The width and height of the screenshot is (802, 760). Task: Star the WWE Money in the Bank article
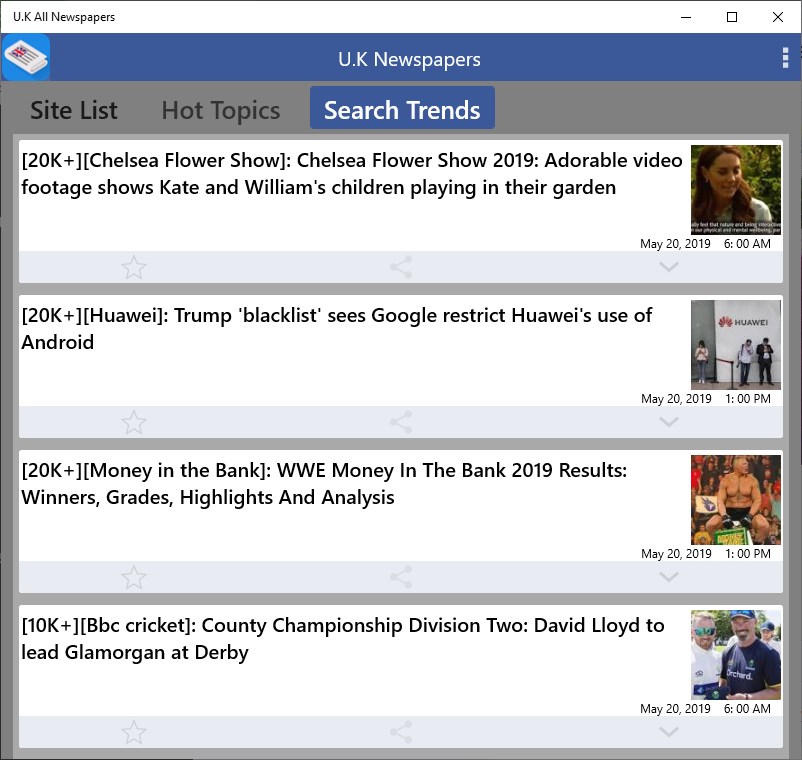[134, 577]
